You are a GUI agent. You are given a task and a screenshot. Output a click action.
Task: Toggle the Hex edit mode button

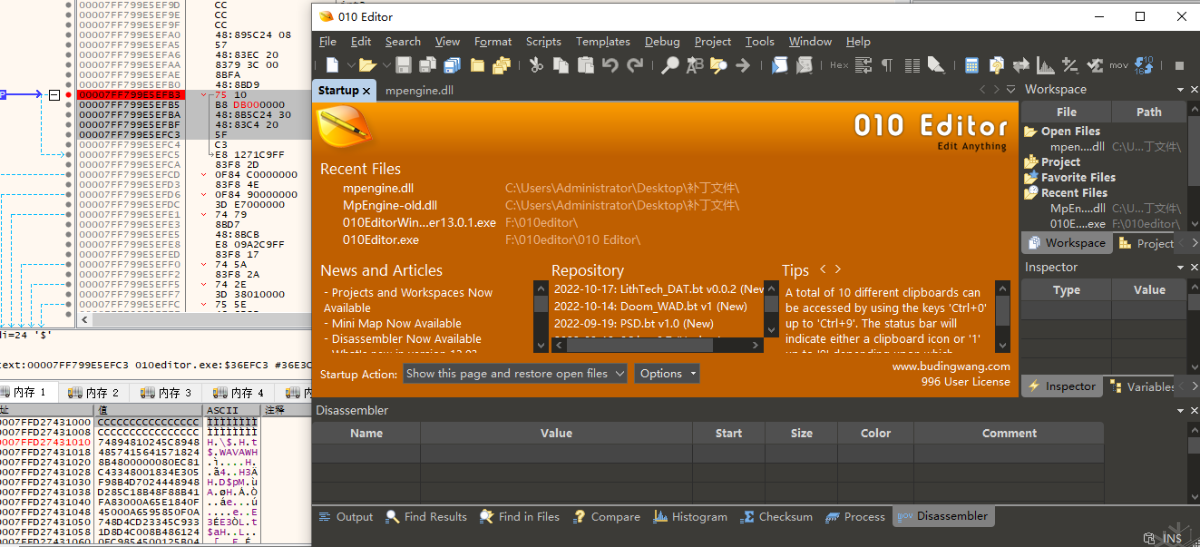(x=839, y=65)
